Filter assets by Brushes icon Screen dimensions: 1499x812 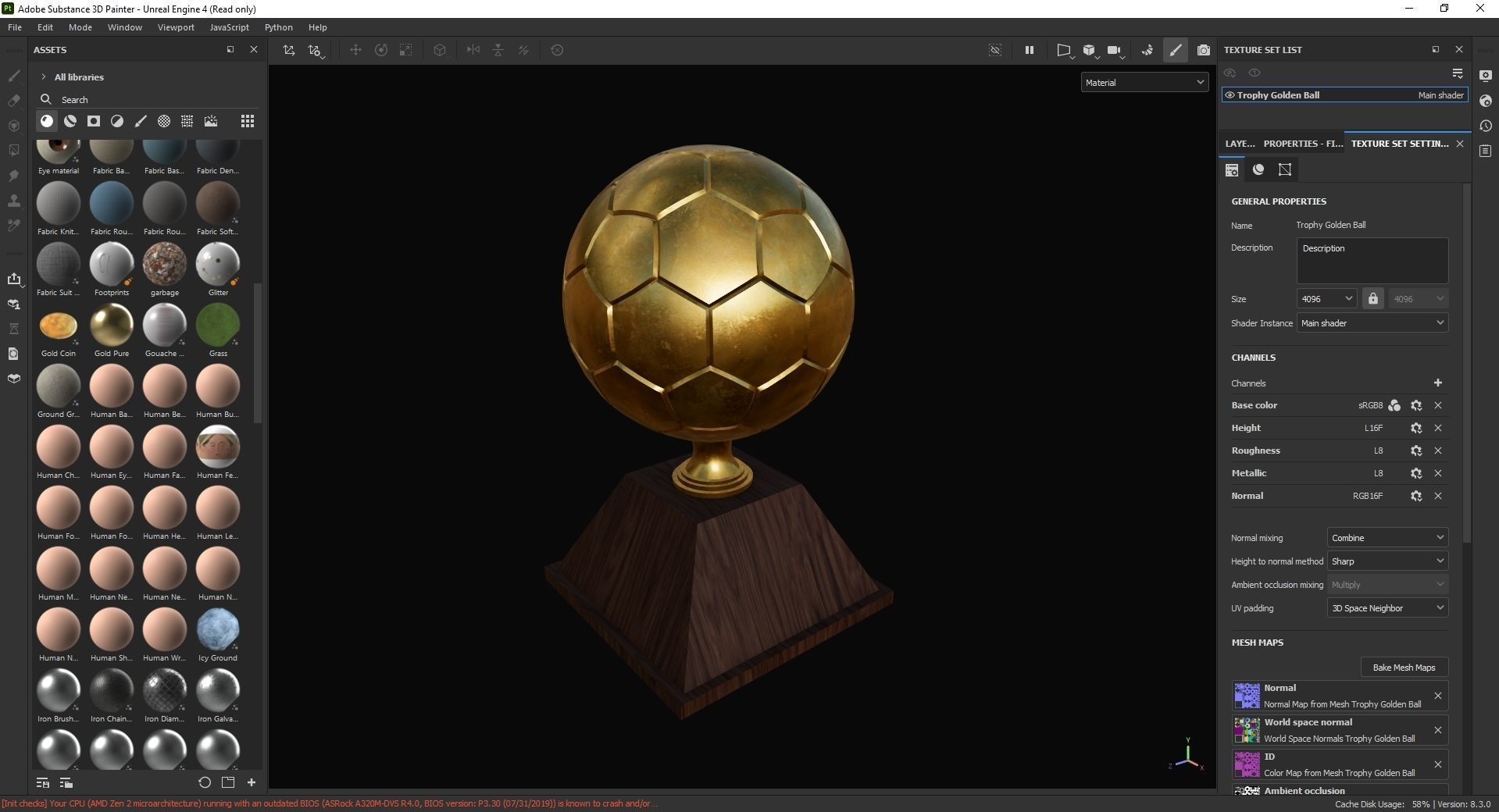click(141, 121)
